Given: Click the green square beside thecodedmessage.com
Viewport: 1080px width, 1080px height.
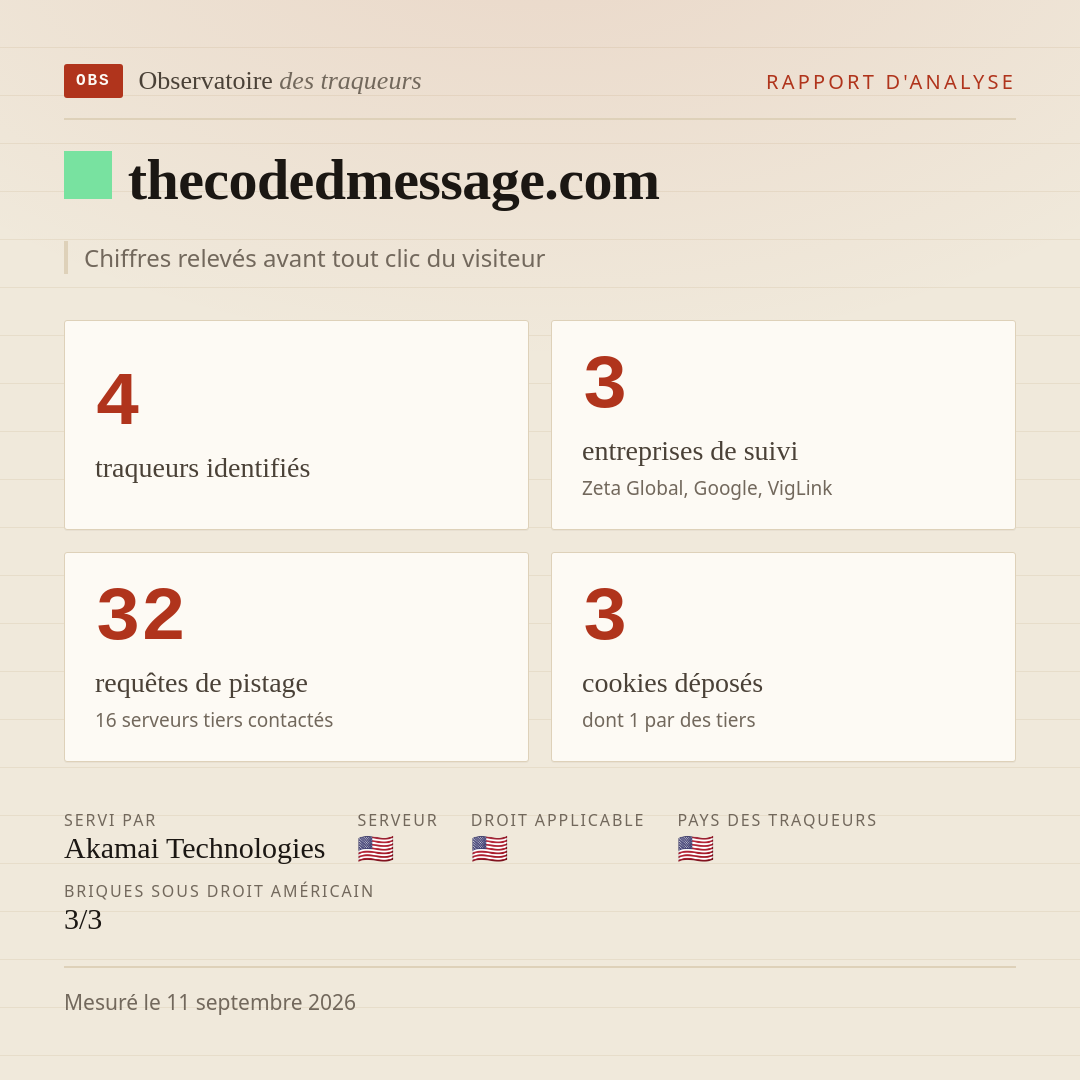Looking at the screenshot, I should point(88,175).
